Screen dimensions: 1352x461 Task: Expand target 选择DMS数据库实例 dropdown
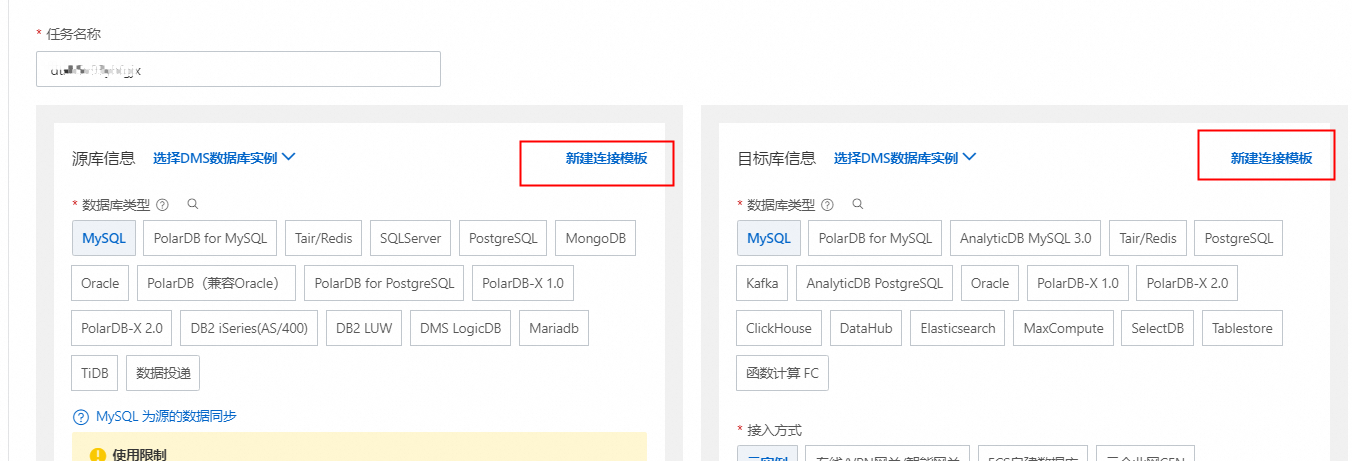point(905,157)
